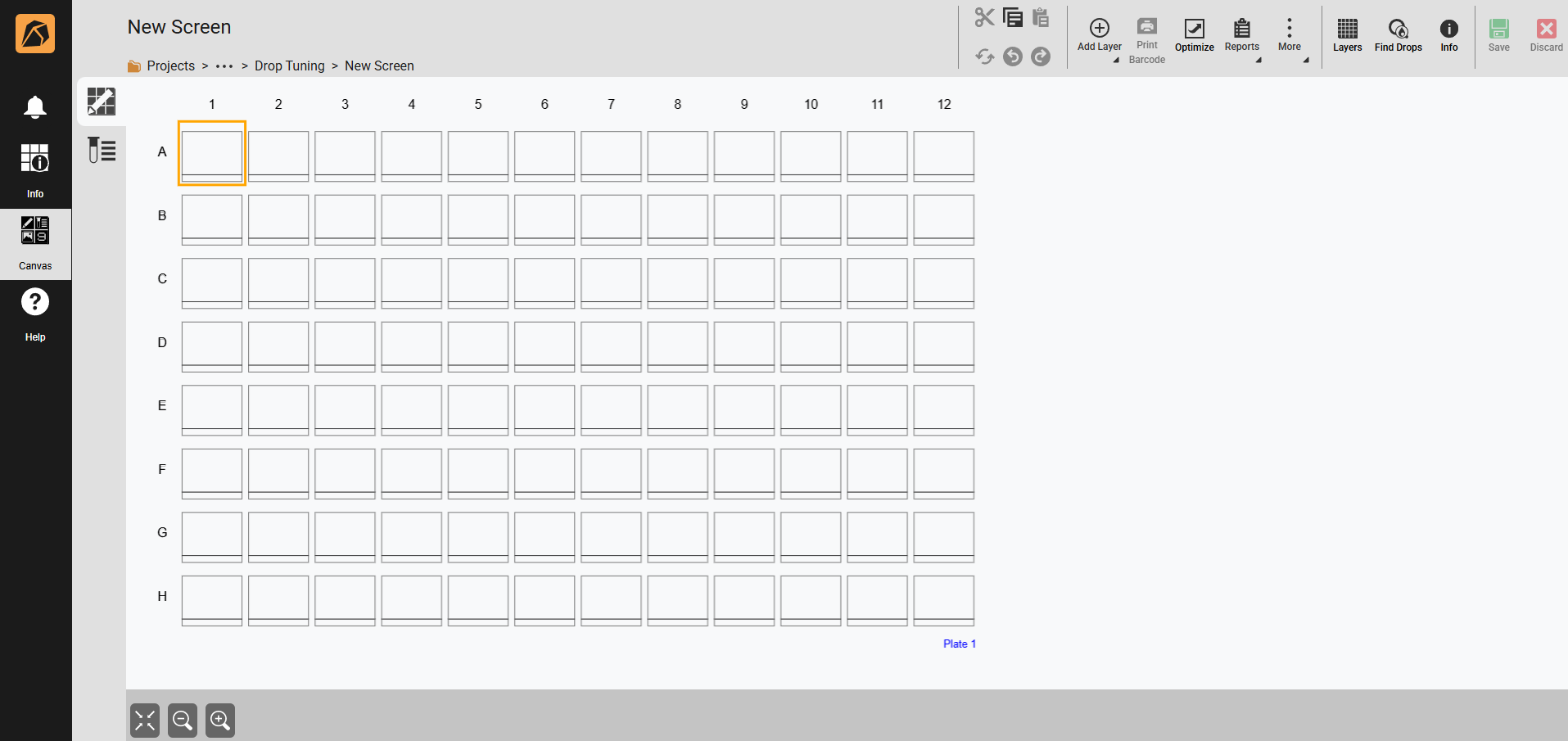This screenshot has width=1568, height=741.
Task: Click the Find Drops icon
Action: [1398, 35]
